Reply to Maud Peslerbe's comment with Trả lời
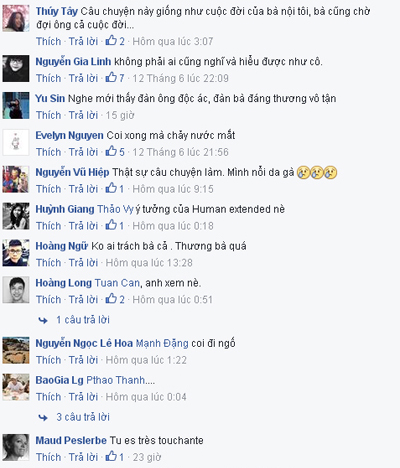Screen dimensions: 400x468 click(x=83, y=457)
